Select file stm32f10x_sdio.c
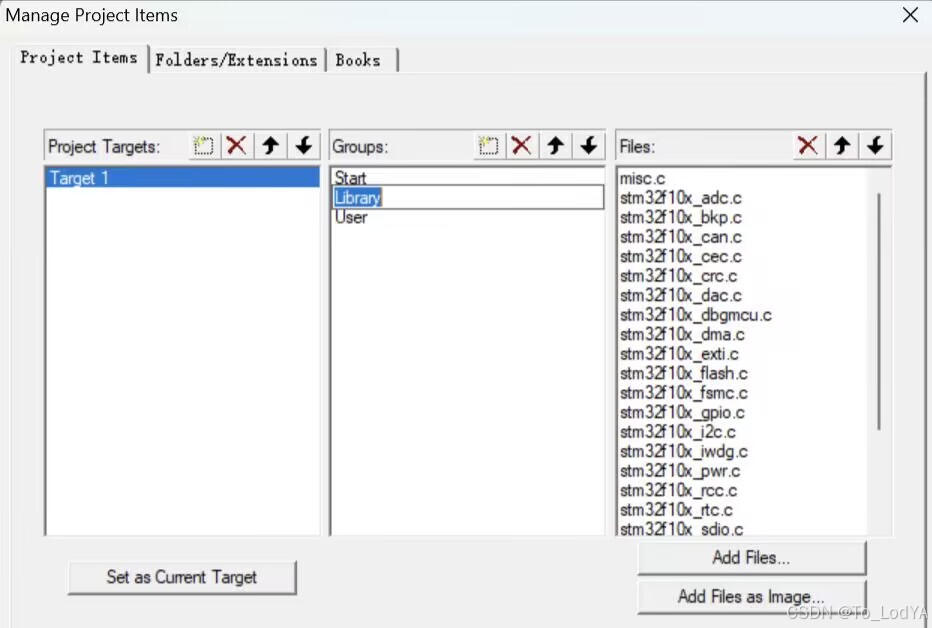The width and height of the screenshot is (932, 628). [681, 528]
